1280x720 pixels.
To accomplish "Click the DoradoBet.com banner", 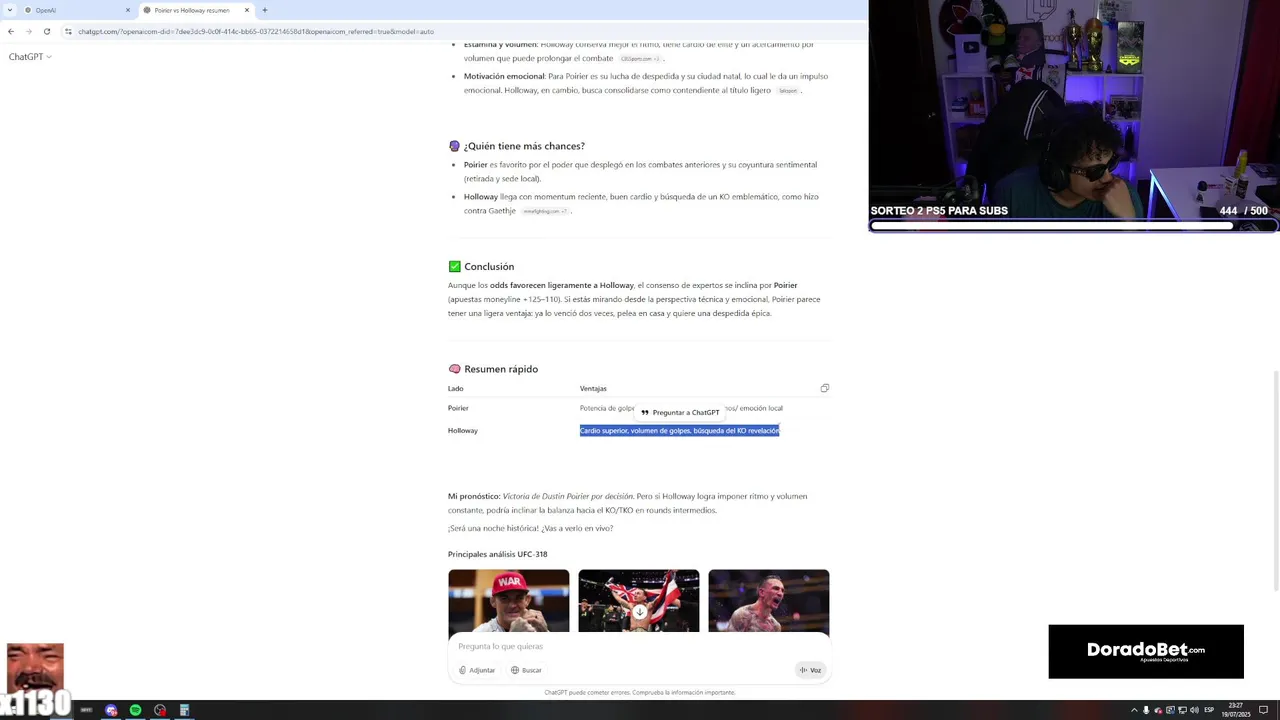I will point(1146,652).
